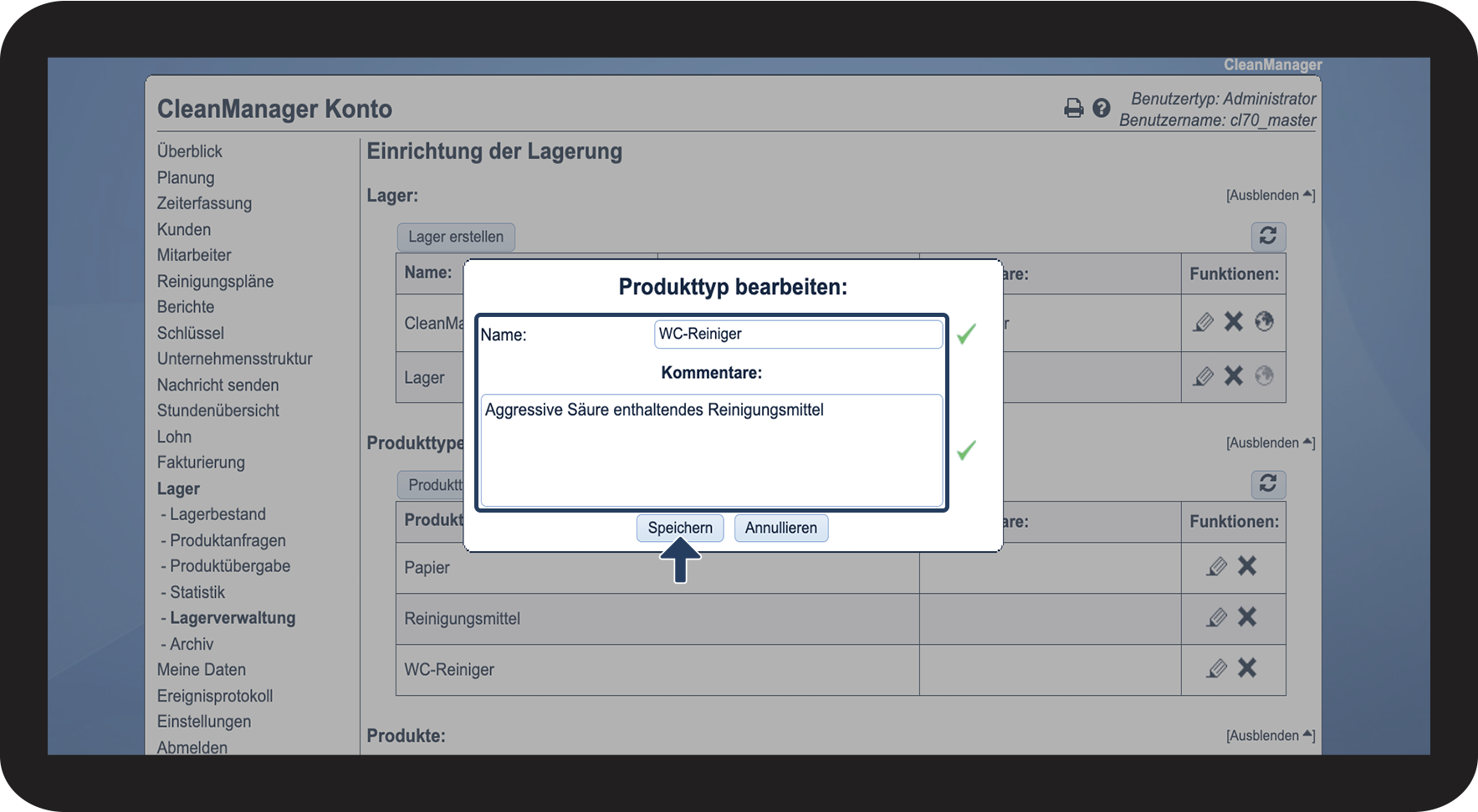This screenshot has height=812, width=1478.
Task: Refresh the Lager table
Action: [x=1268, y=236]
